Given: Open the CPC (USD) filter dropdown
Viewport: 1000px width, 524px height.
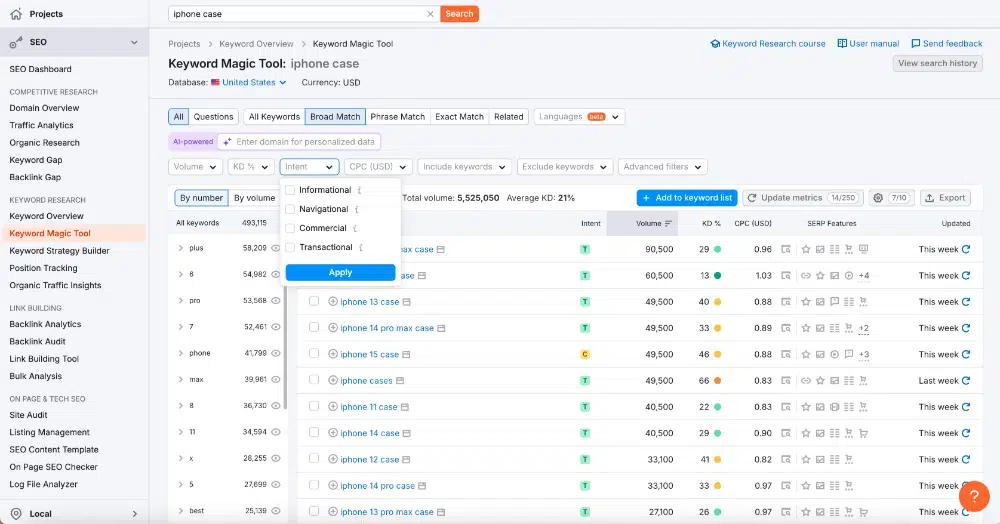Looking at the screenshot, I should pyautogui.click(x=378, y=167).
